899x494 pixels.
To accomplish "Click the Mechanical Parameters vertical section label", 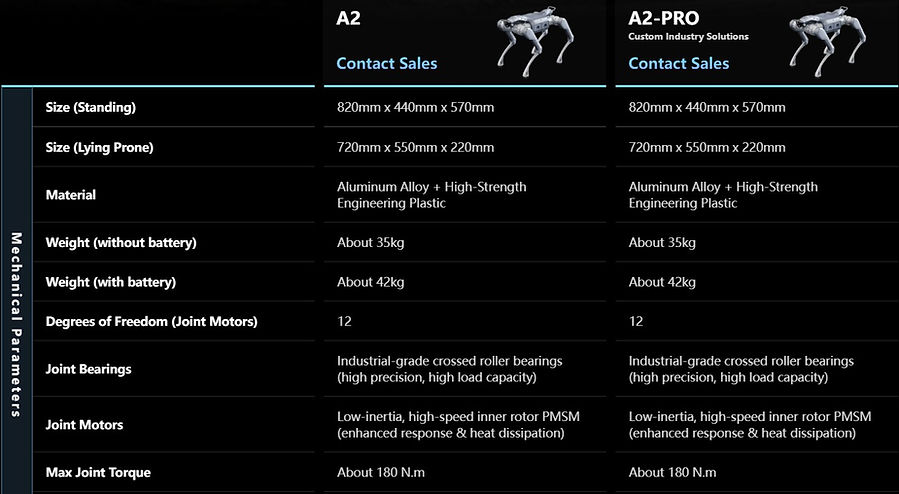I will tap(16, 324).
